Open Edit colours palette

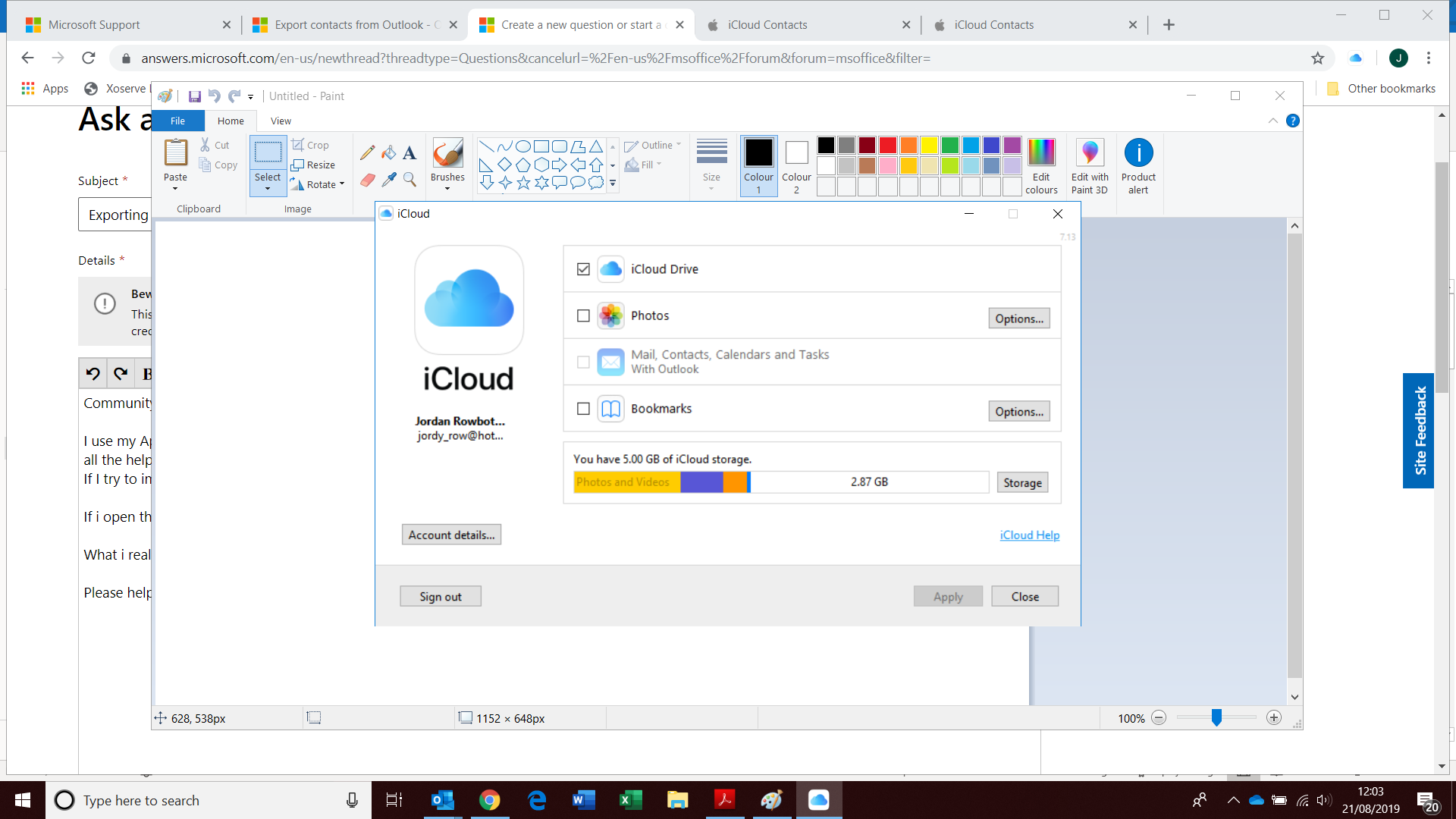pos(1041,153)
